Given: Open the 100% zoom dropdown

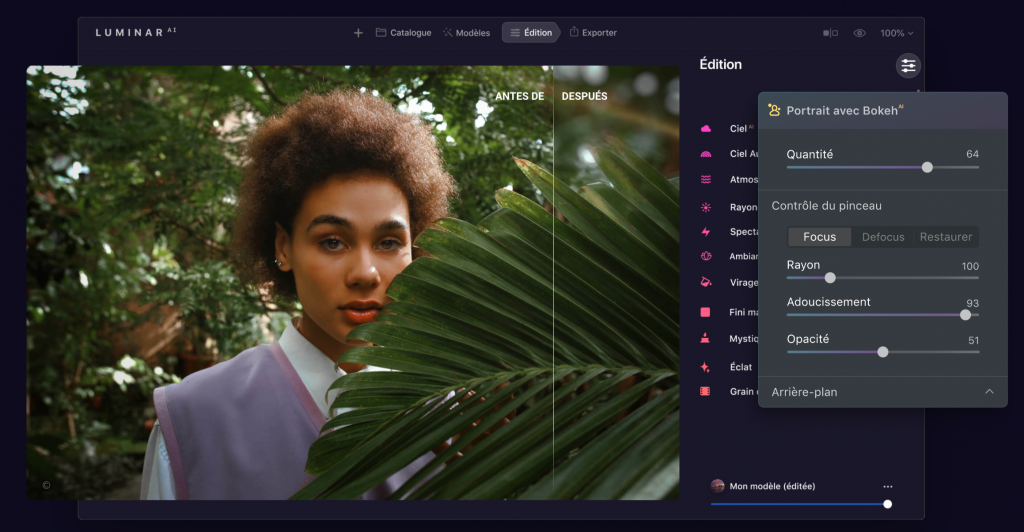Looking at the screenshot, I should 896,33.
